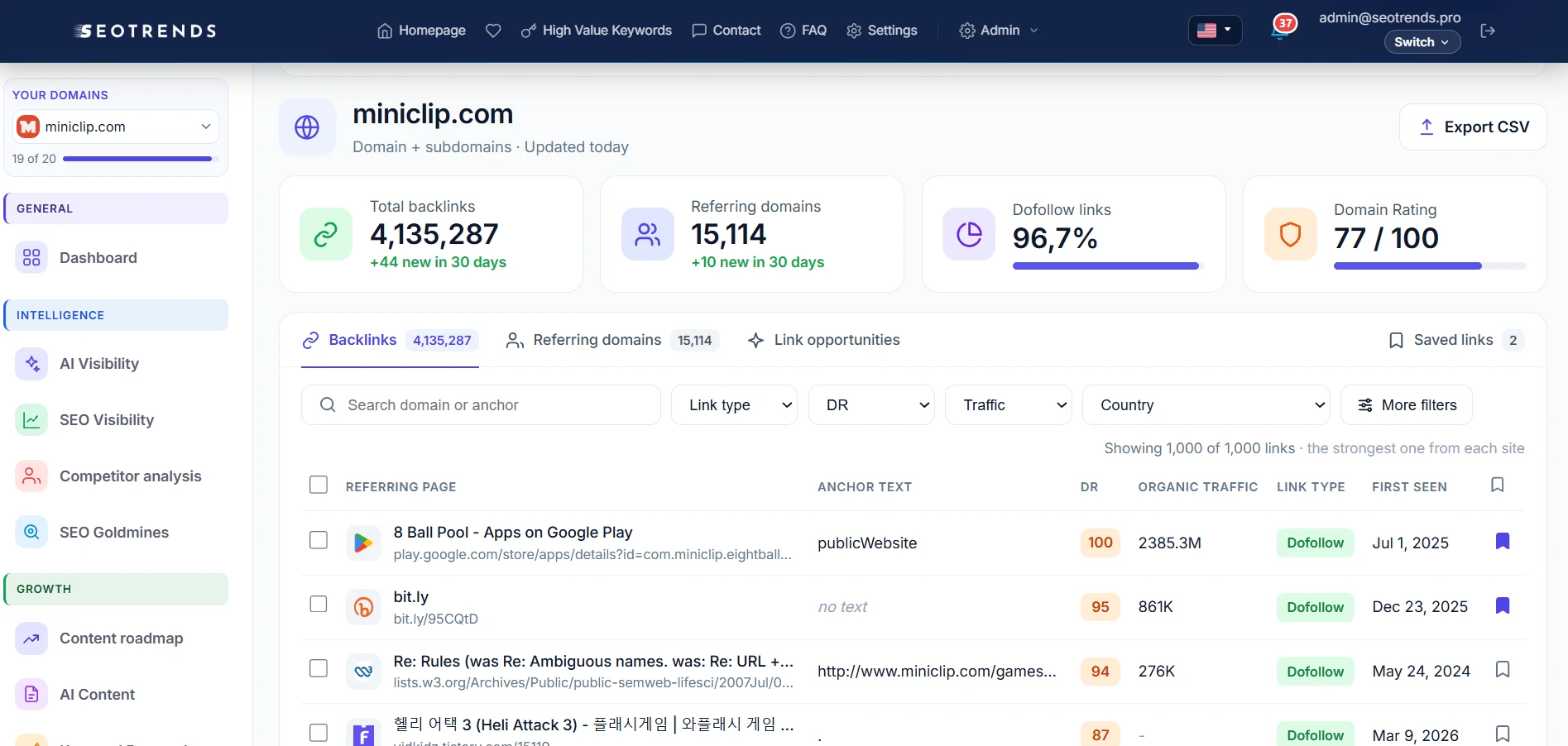Open Saved links list

(1456, 340)
